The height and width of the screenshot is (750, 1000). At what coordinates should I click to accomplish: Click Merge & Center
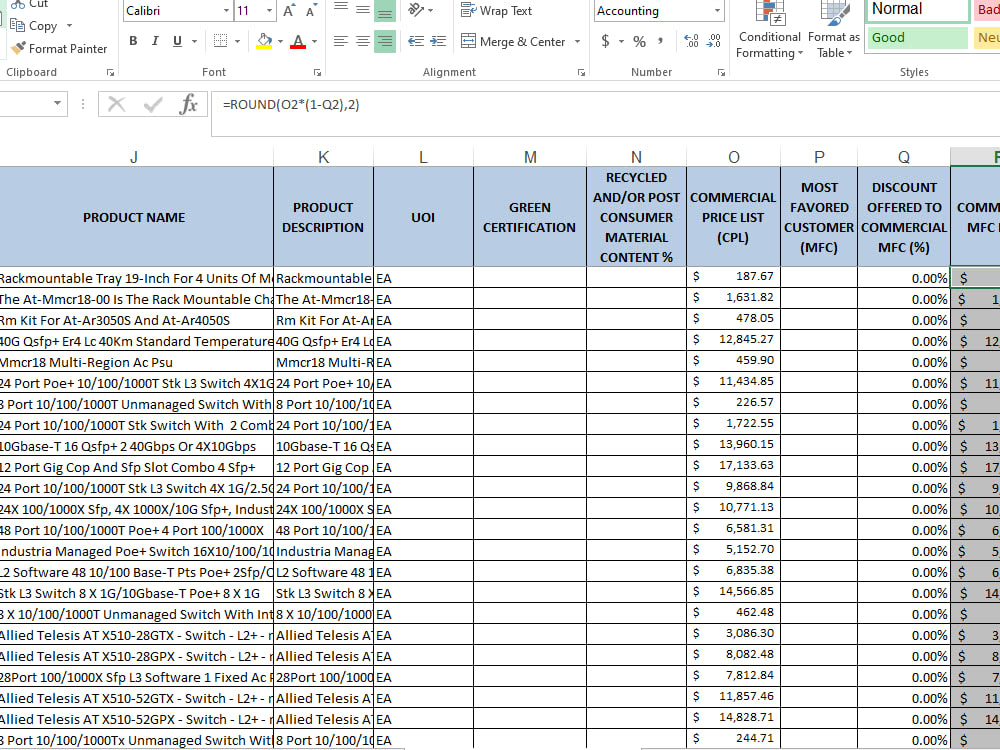(x=513, y=41)
